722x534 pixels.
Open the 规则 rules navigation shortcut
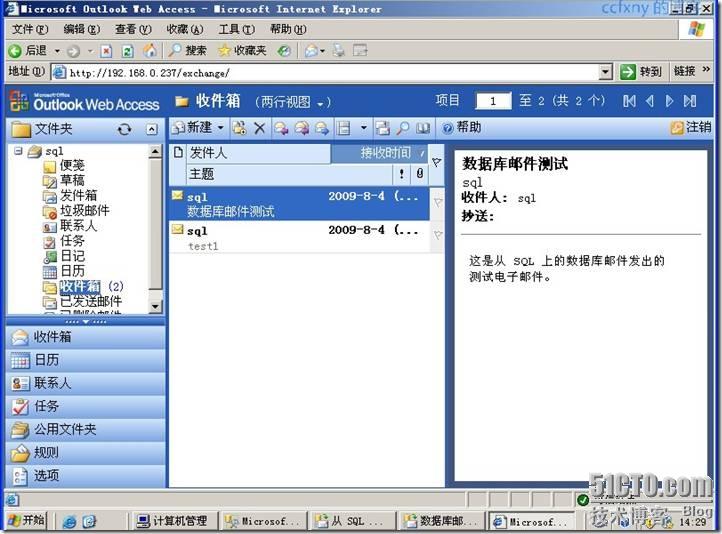[86, 453]
